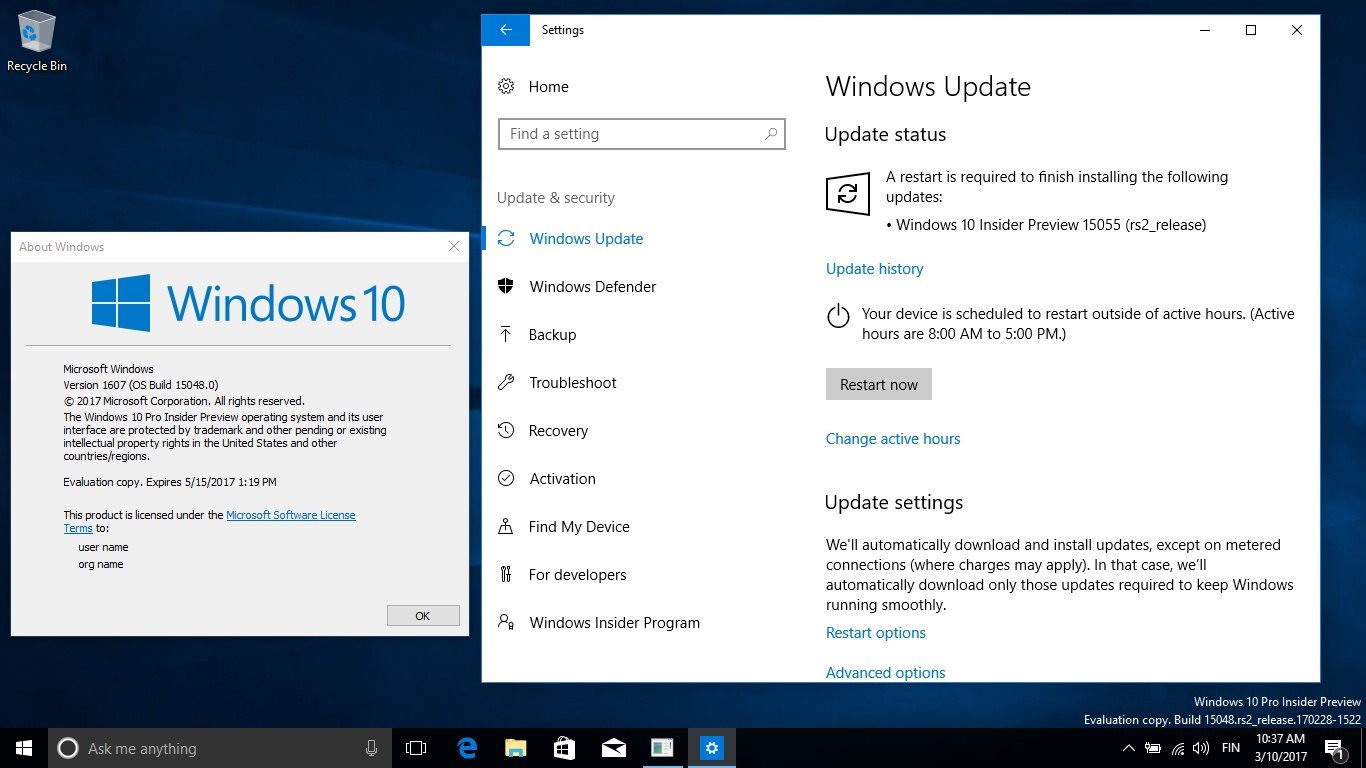Open the Microsoft Software License Terms link
Image resolution: width=1366 pixels, height=768 pixels.
[290, 515]
